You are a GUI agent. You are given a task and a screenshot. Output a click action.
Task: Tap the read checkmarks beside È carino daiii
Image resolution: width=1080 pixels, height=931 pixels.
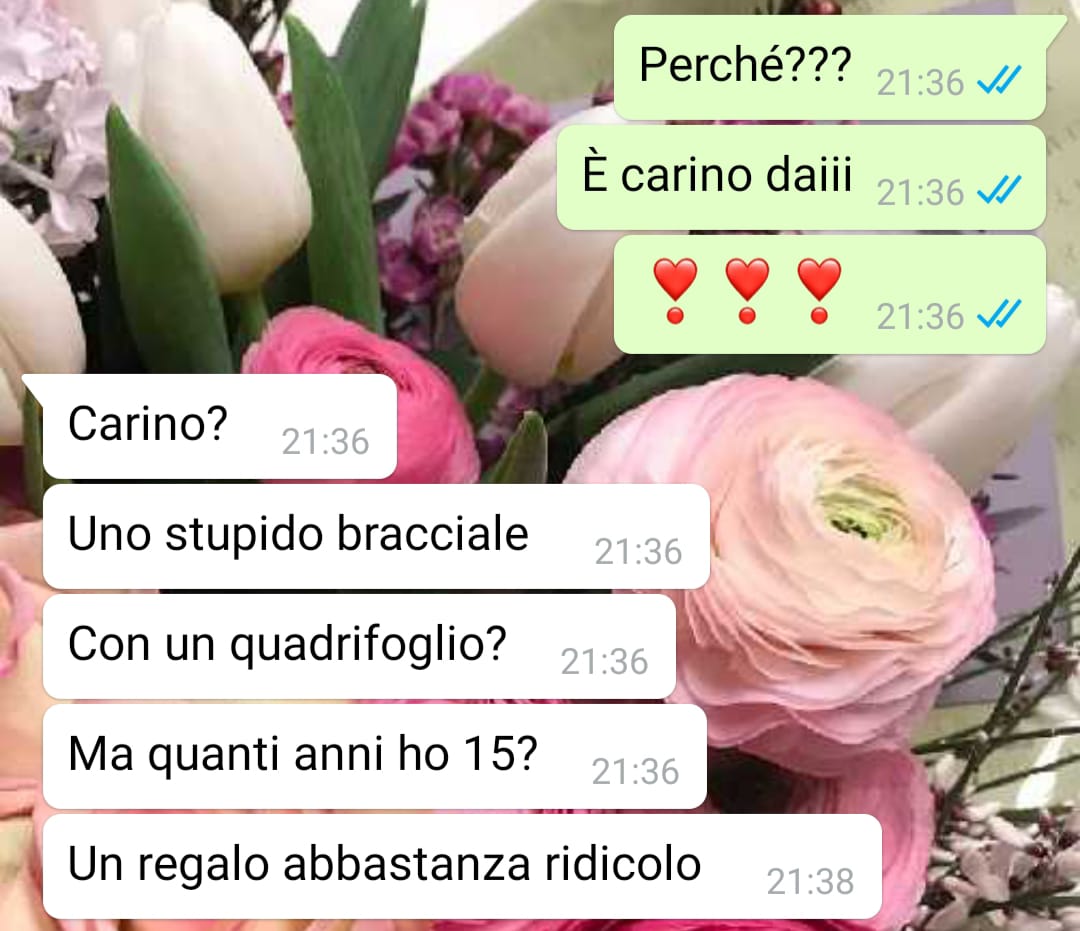999,190
